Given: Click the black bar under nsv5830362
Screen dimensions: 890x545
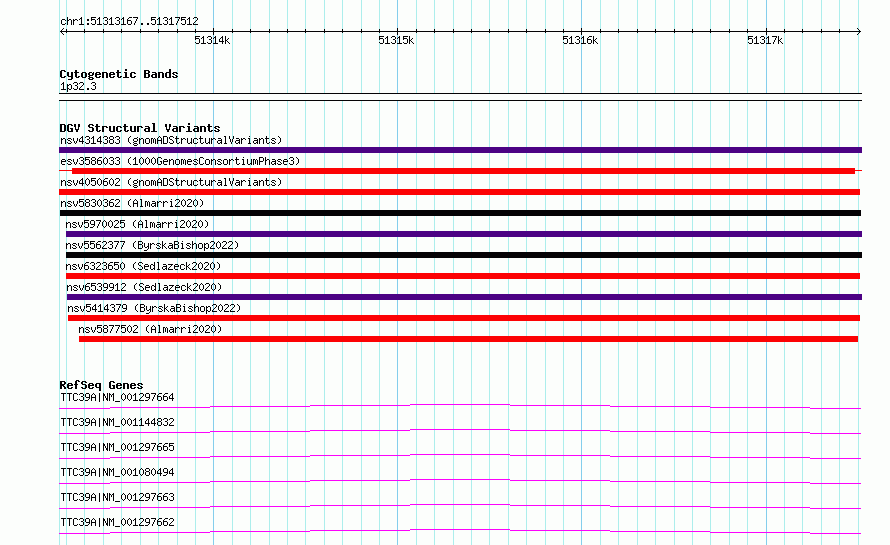Looking at the screenshot, I should [x=460, y=213].
